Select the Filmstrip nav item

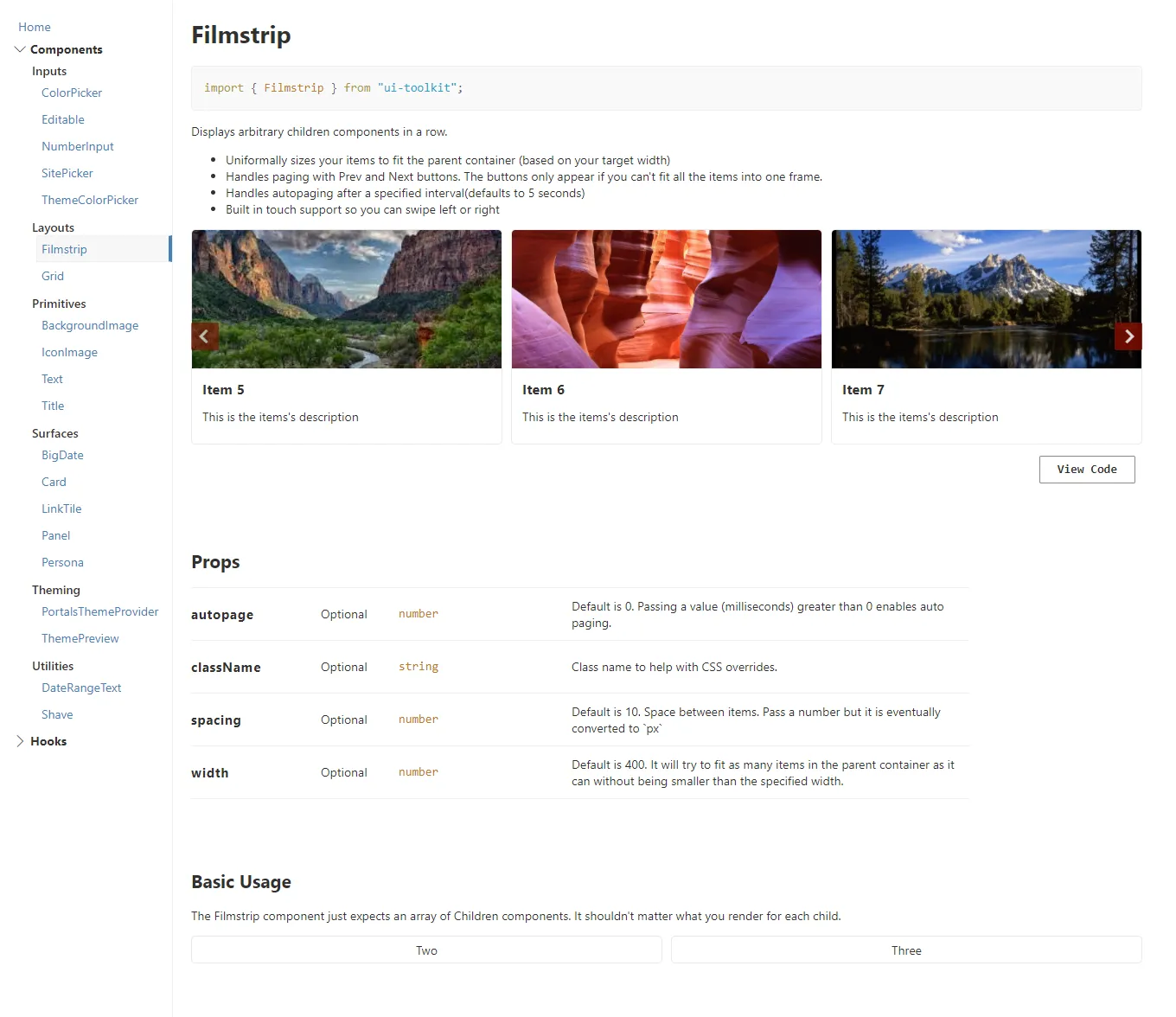coord(102,249)
